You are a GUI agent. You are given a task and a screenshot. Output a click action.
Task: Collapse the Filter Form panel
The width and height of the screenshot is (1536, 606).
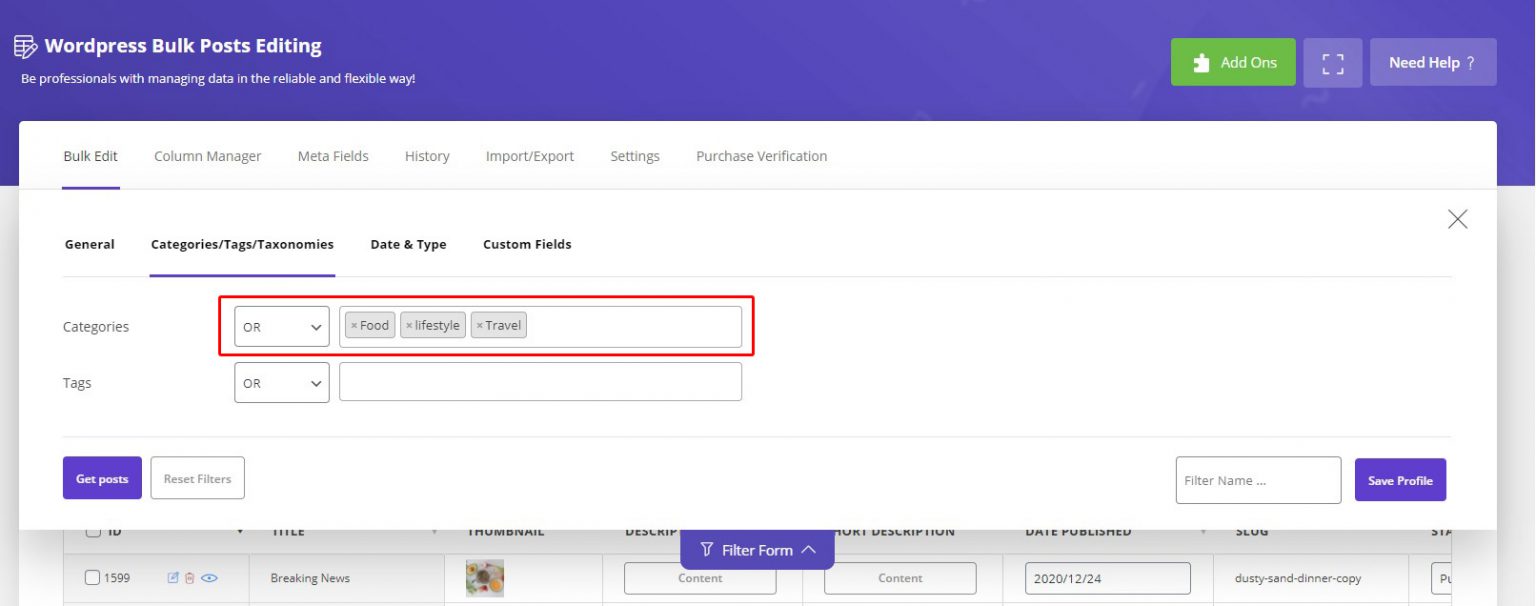click(757, 550)
